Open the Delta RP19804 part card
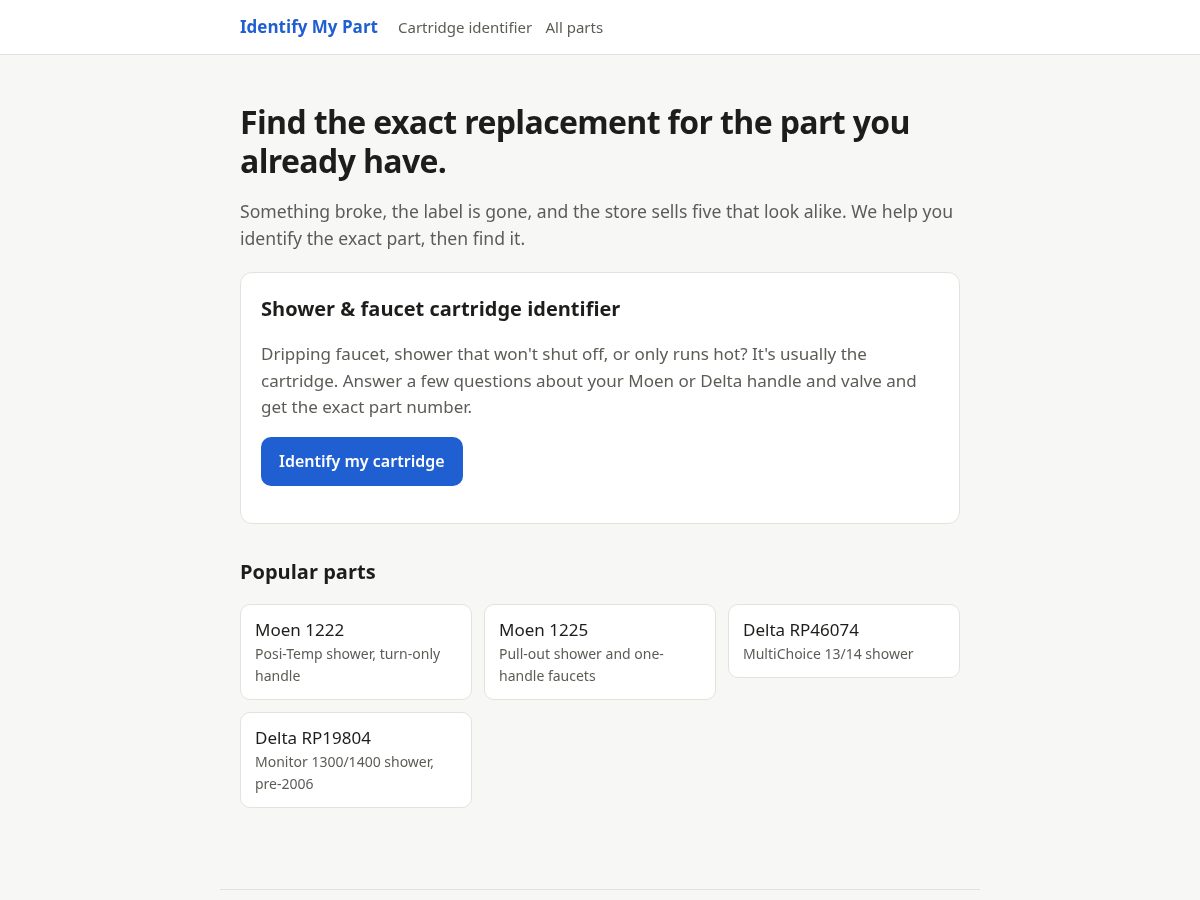This screenshot has height=900, width=1200. click(356, 760)
